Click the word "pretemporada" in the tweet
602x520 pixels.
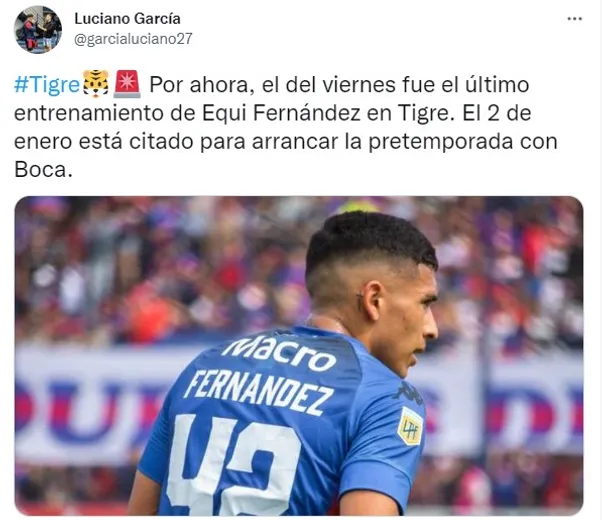(x=441, y=141)
